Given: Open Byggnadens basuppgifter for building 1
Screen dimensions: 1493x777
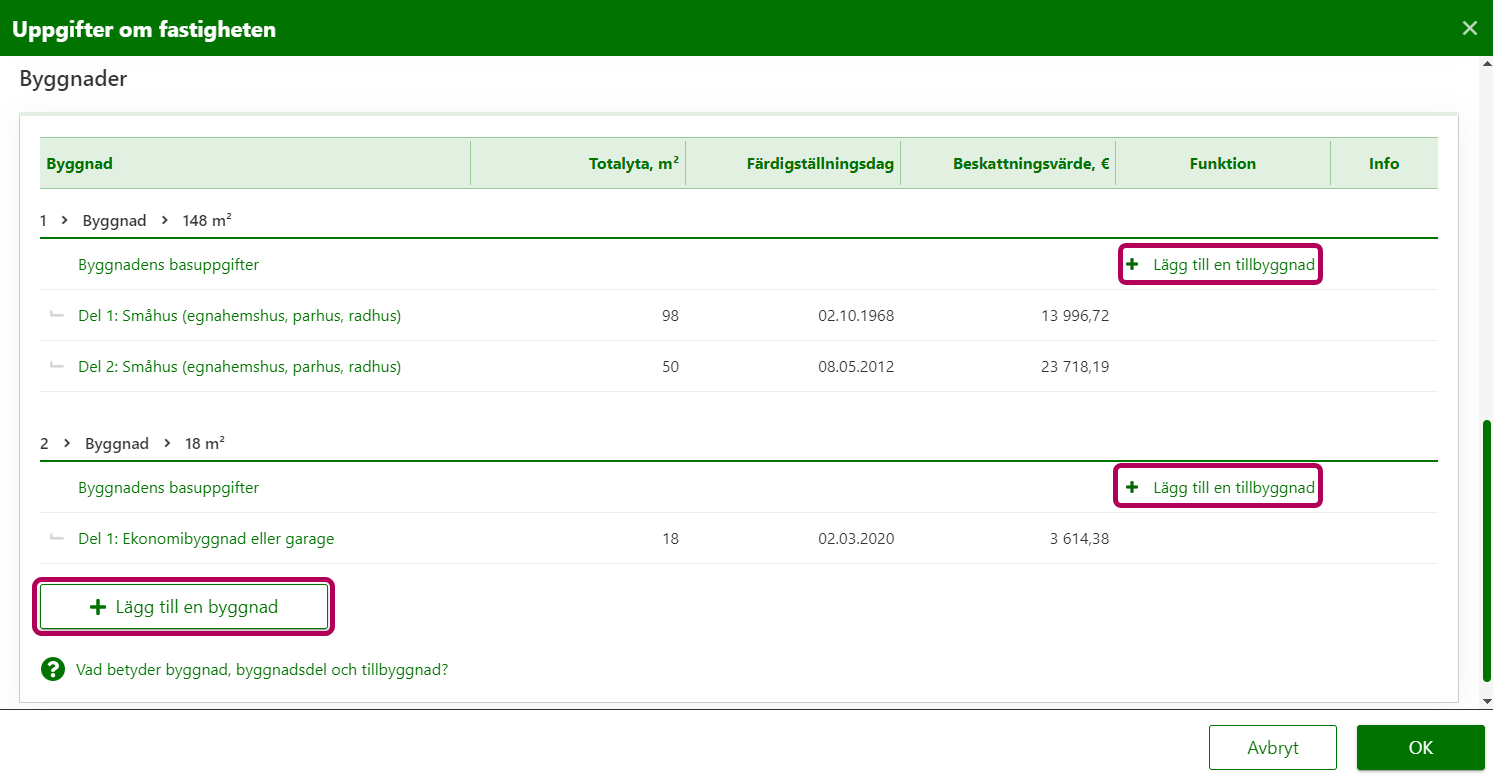Looking at the screenshot, I should pyautogui.click(x=168, y=265).
